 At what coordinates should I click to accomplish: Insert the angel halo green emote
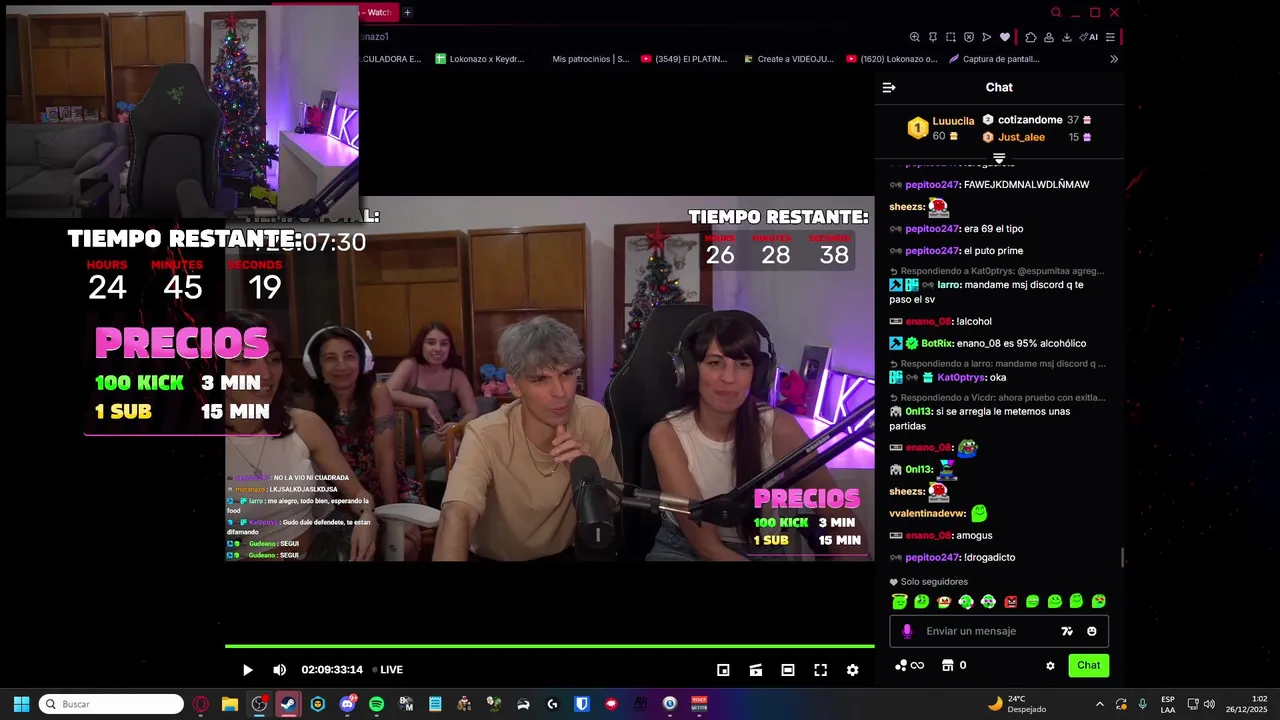[x=899, y=601]
